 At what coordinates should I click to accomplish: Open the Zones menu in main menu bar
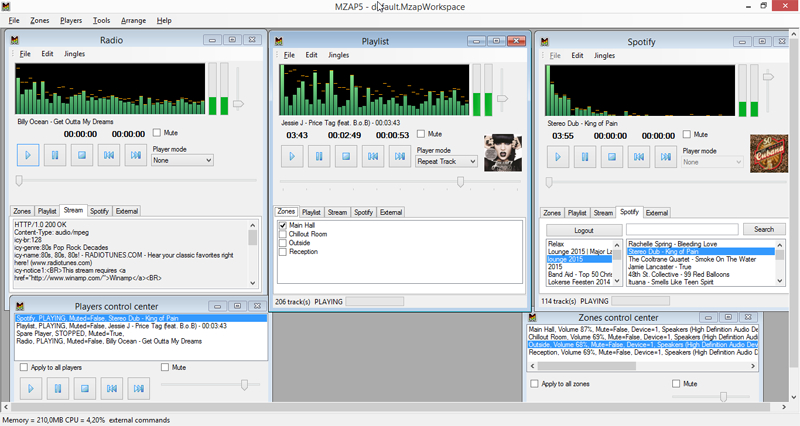39,20
